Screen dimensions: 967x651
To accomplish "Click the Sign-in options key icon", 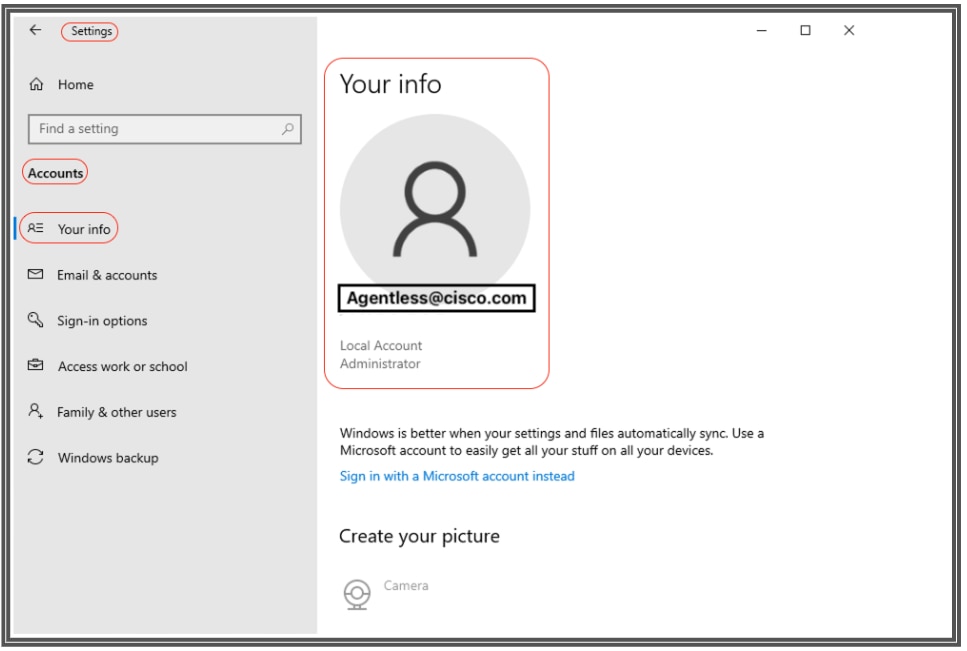I will (36, 319).
